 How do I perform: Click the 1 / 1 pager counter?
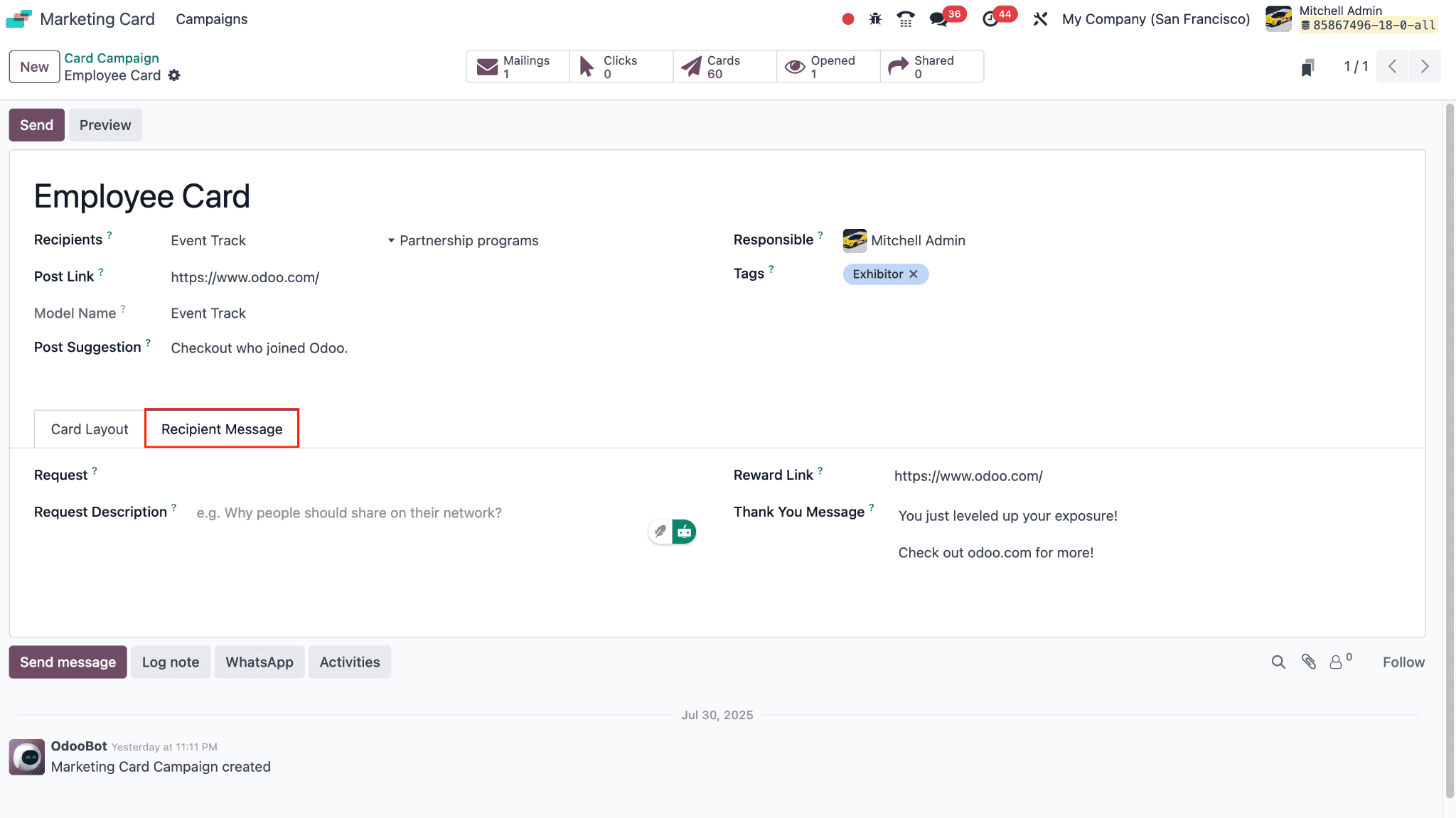coord(1356,67)
